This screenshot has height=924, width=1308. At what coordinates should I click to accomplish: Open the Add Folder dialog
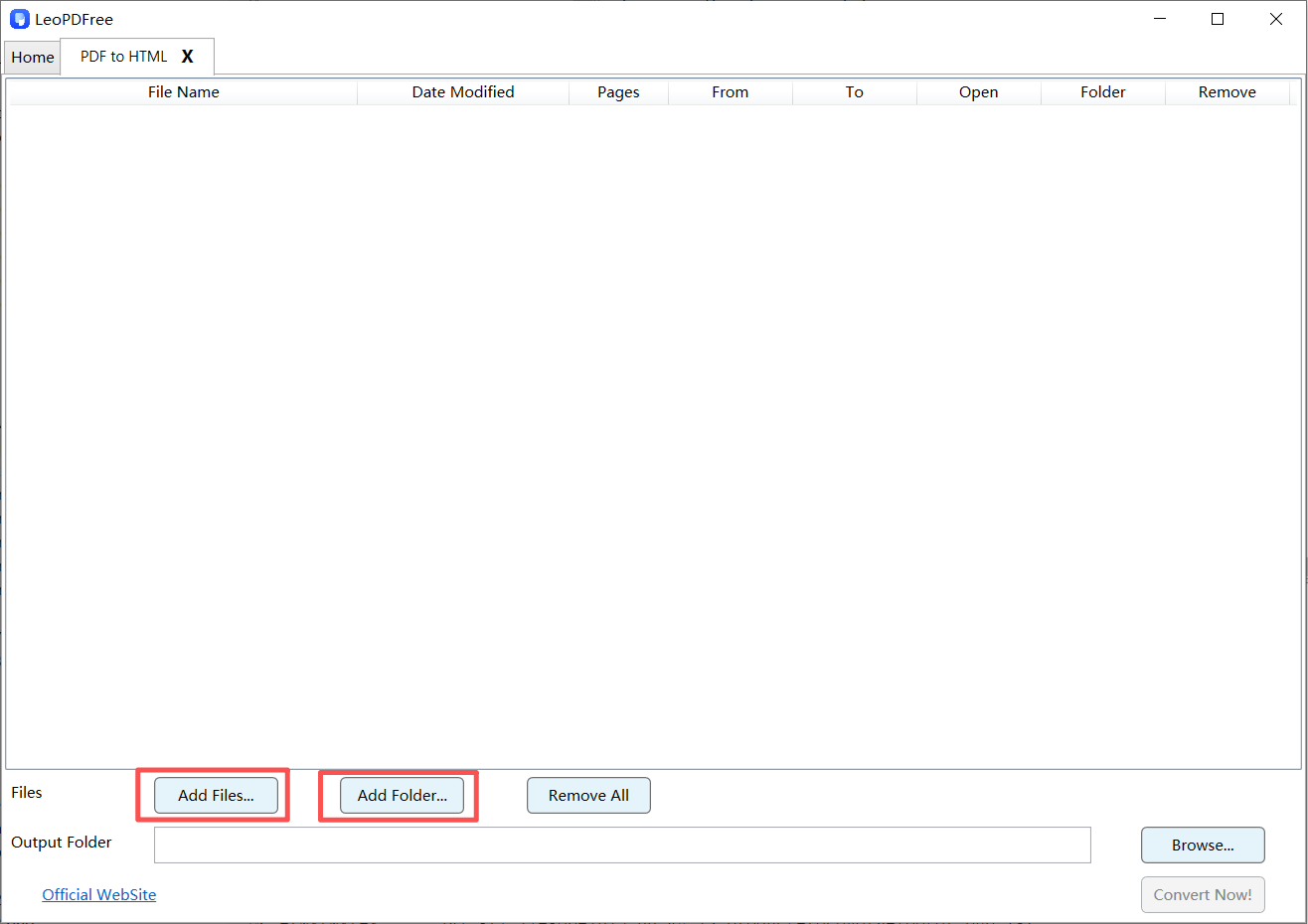[x=402, y=795]
